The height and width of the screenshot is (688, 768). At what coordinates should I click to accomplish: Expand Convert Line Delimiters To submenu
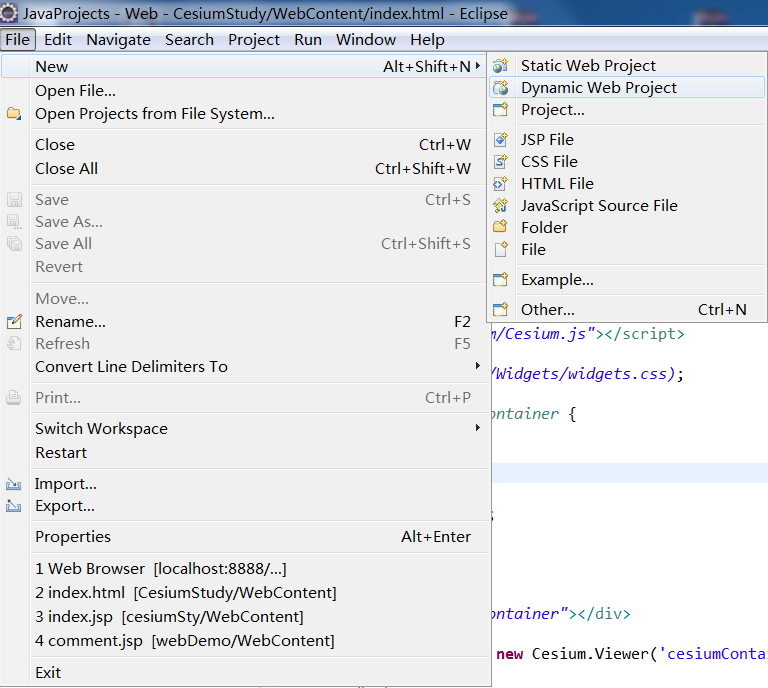point(478,366)
